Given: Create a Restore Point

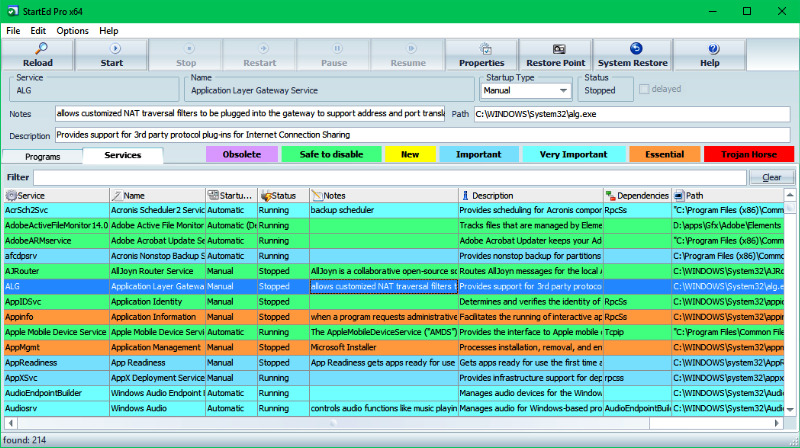Looking at the screenshot, I should click(x=556, y=55).
